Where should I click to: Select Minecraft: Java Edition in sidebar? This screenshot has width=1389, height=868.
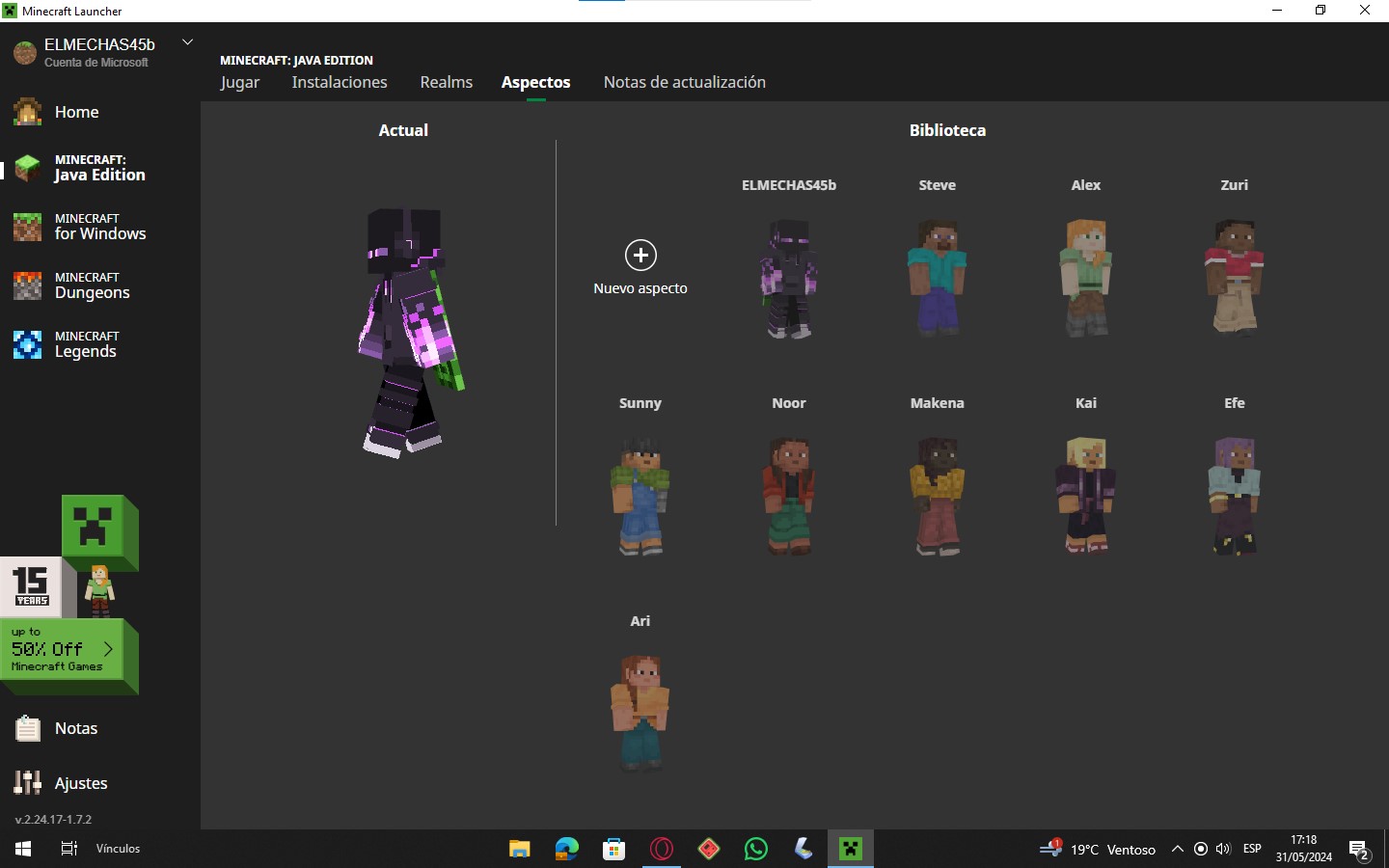point(99,169)
